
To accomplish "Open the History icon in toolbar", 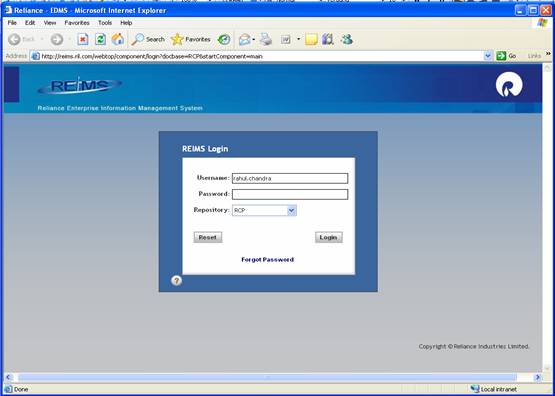I will (224, 39).
